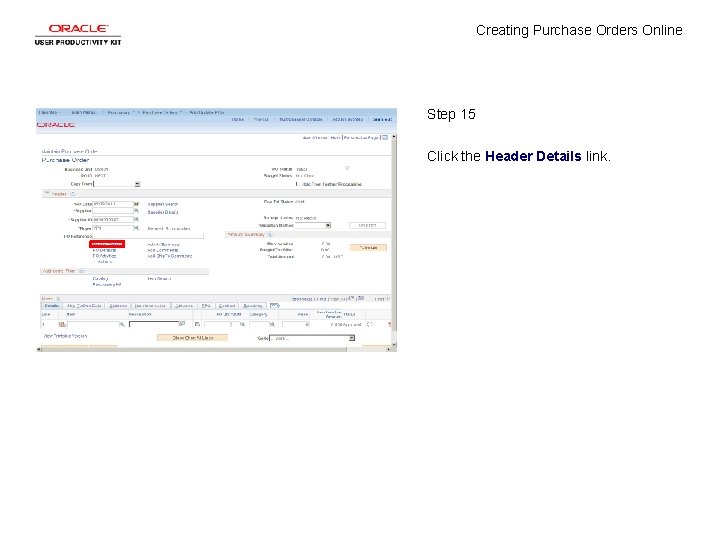The width and height of the screenshot is (720, 540).
Task: Click Add to Favorites link
Action: 347,119
